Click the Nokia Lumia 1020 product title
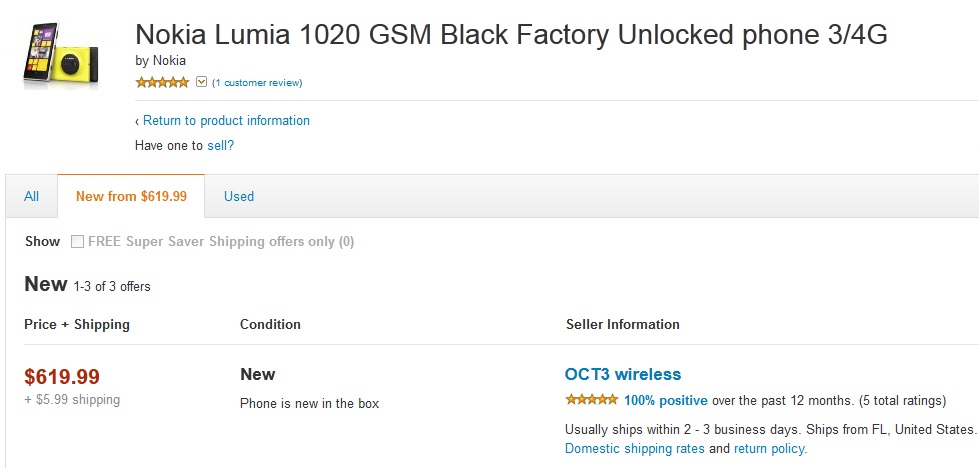The height and width of the screenshot is (468, 979). point(511,35)
